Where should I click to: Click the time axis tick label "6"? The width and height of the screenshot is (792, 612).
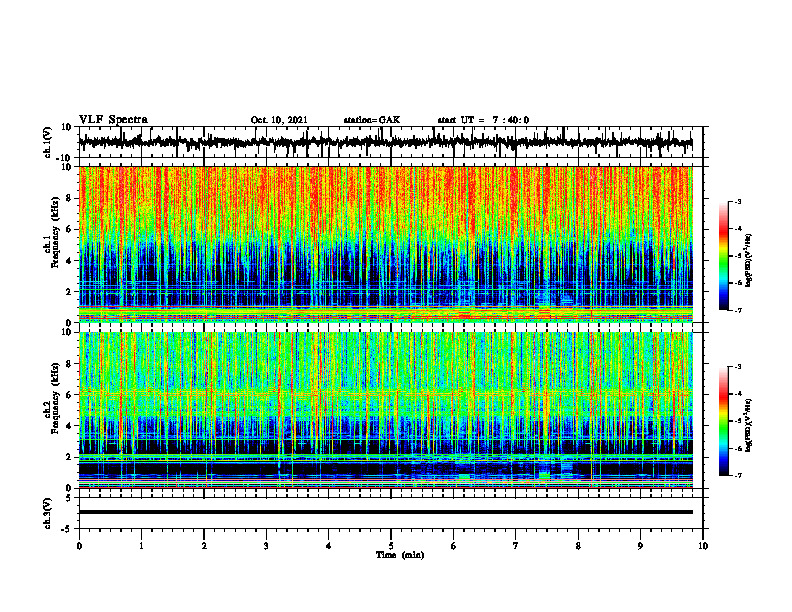click(454, 546)
